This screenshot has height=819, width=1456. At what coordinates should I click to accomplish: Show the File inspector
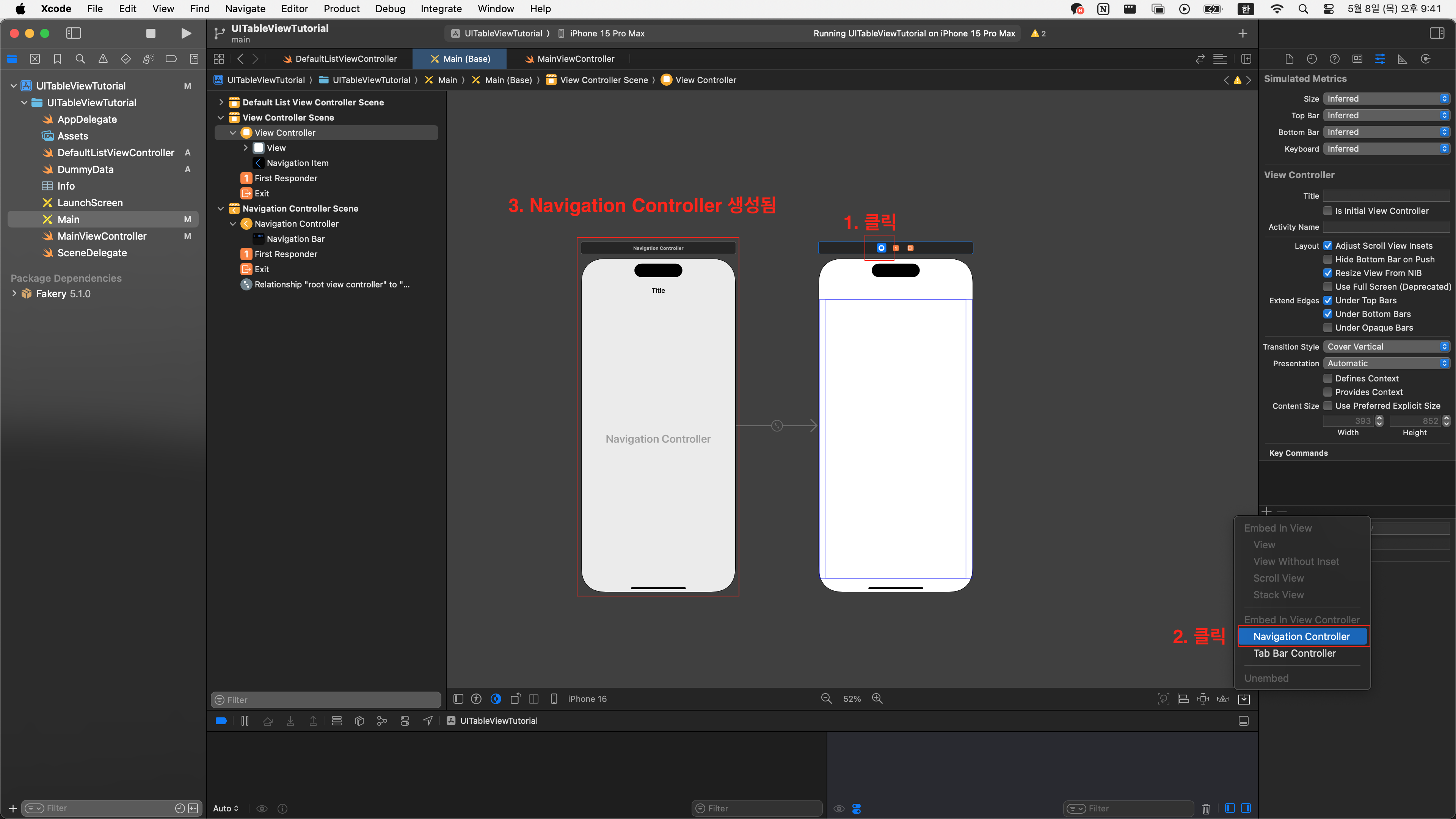pos(1289,59)
